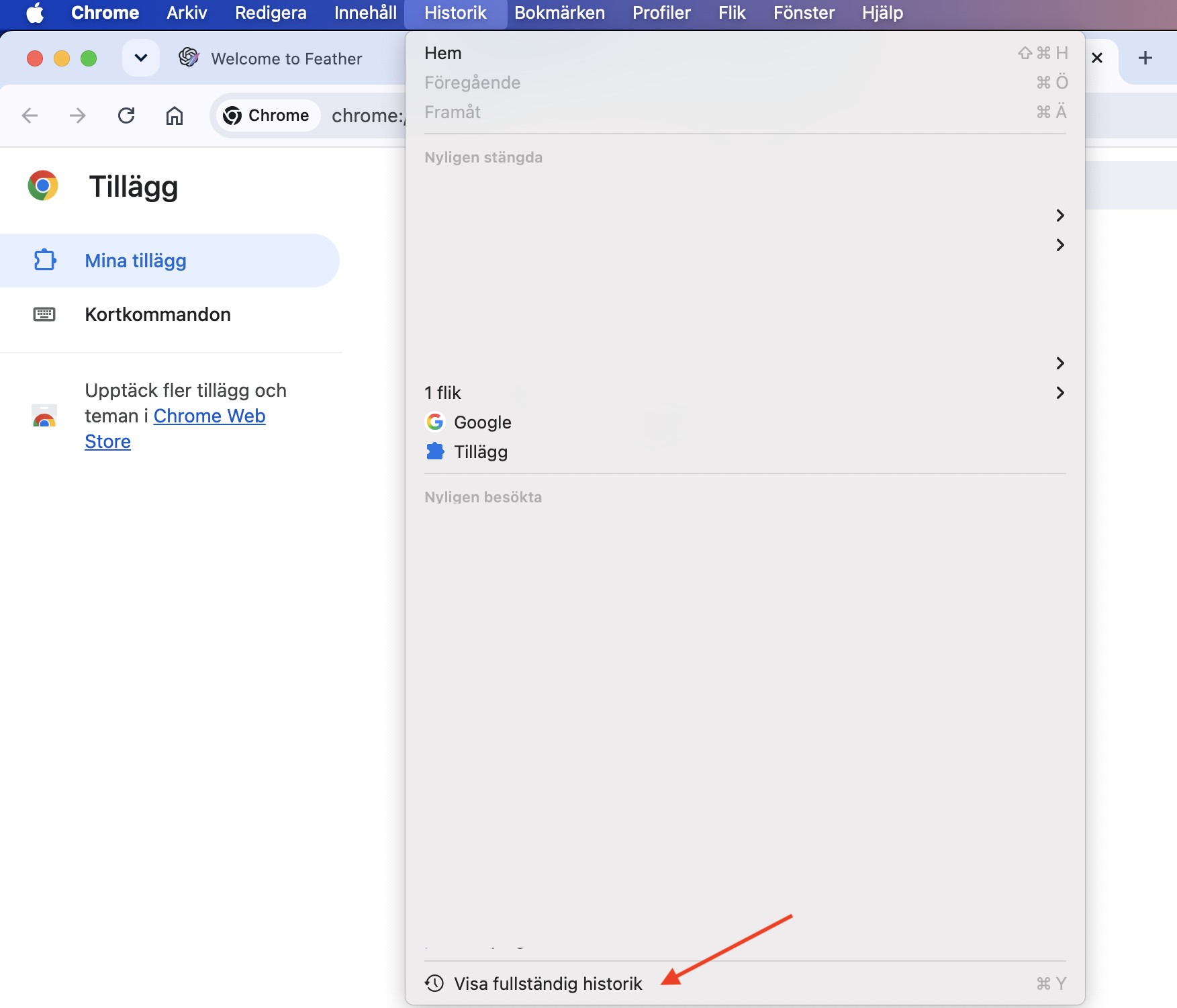Click the Google favicon in menu
1177x1008 pixels.
435,422
